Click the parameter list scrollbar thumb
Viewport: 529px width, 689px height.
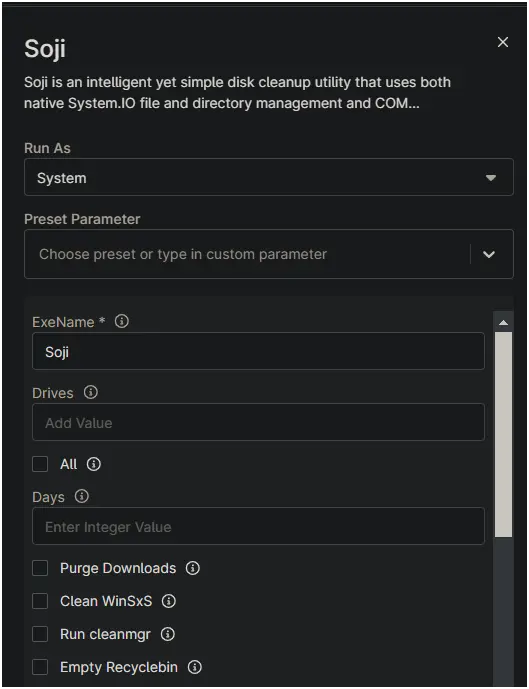coord(504,434)
